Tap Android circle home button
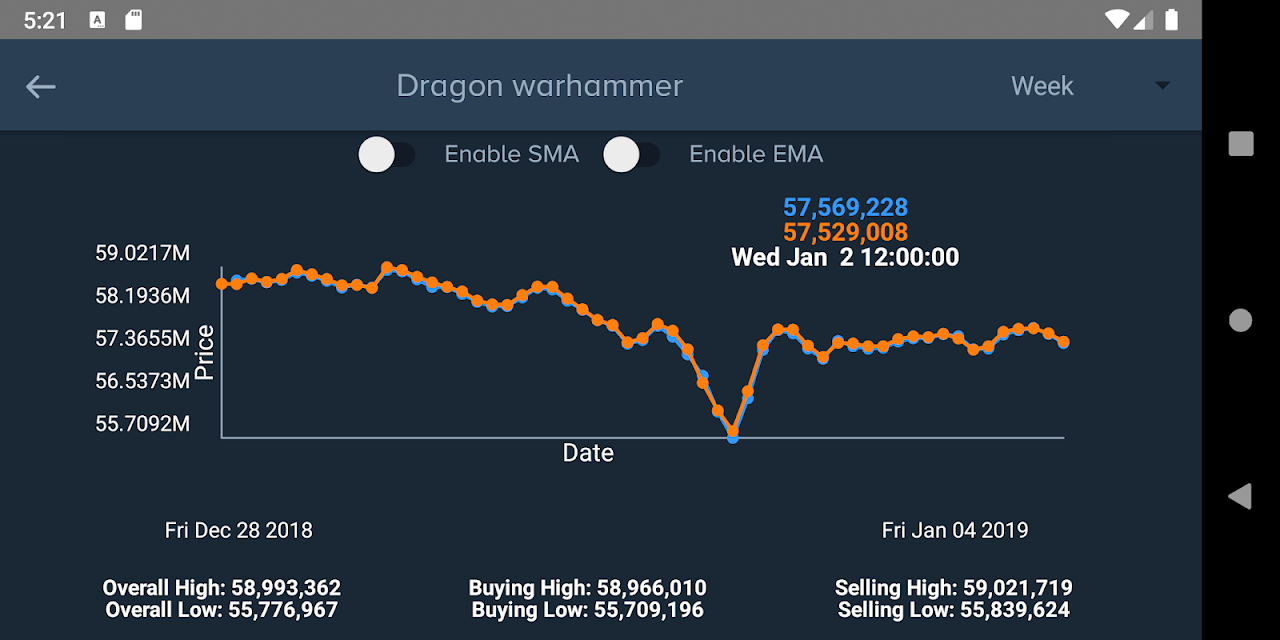Screen dimensions: 1280x640 tap(1240, 320)
